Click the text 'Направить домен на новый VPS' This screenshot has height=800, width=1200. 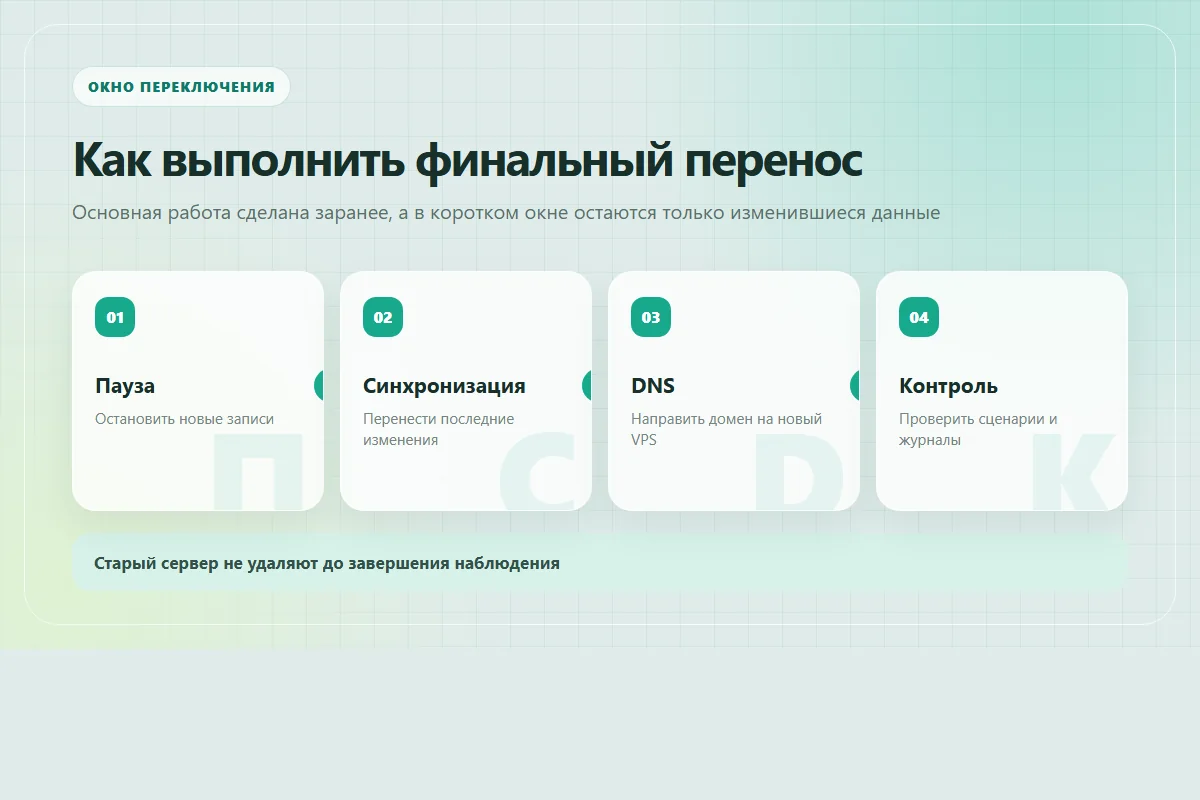(726, 429)
